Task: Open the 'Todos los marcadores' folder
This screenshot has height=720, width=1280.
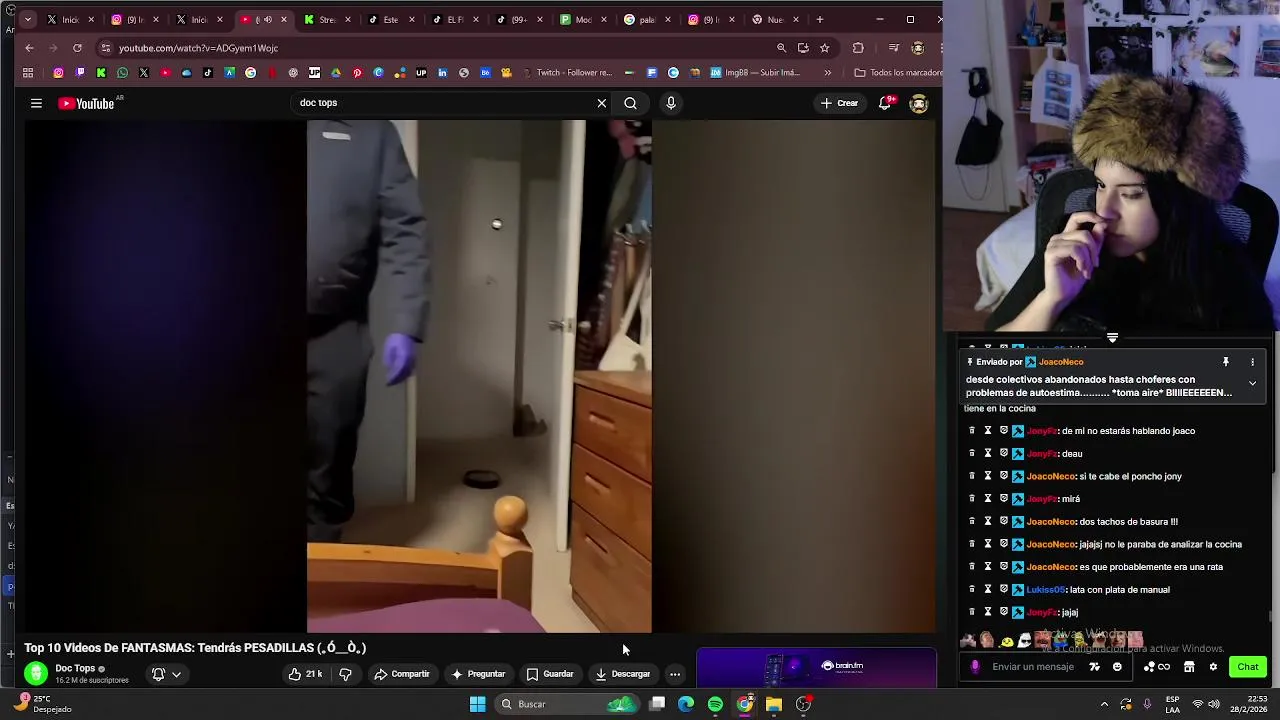Action: [897, 72]
